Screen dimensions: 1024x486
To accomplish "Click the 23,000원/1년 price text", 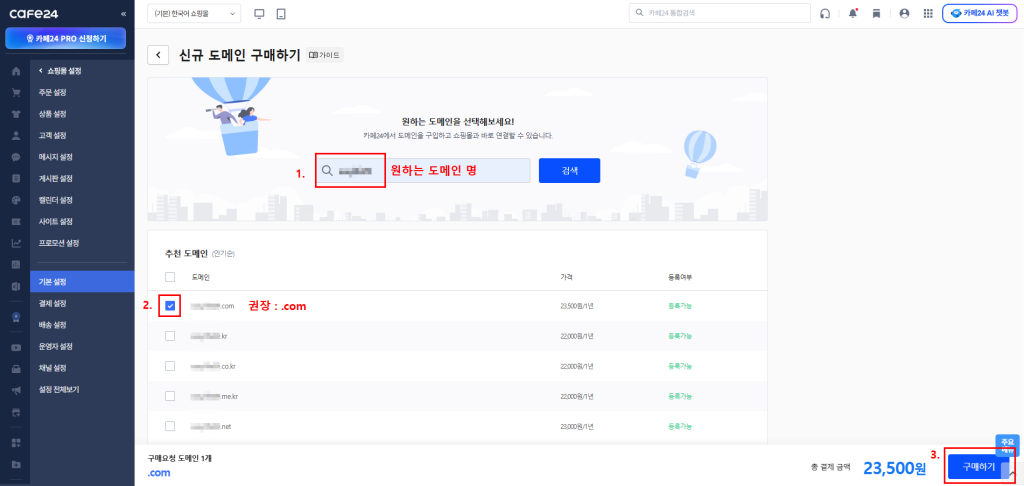I will (x=577, y=426).
